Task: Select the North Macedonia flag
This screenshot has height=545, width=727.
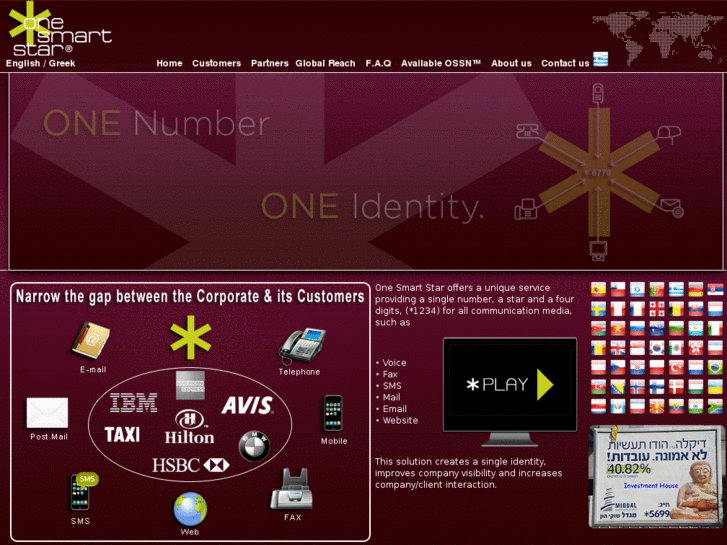Action: 657,406
